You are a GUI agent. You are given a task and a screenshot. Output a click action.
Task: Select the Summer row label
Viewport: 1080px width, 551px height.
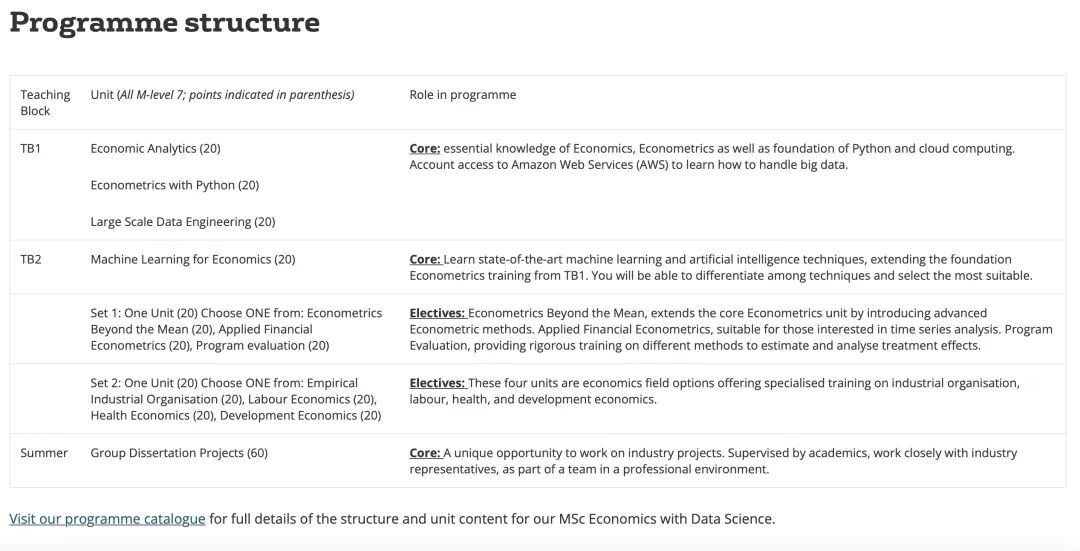pos(44,453)
